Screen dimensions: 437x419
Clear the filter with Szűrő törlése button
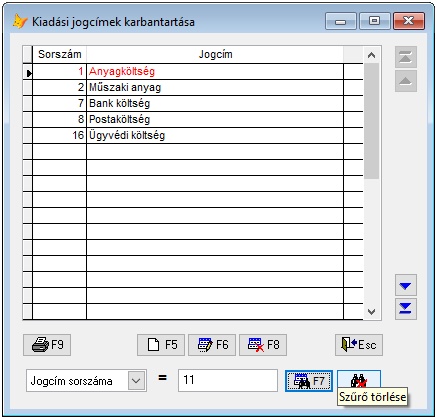tap(359, 380)
